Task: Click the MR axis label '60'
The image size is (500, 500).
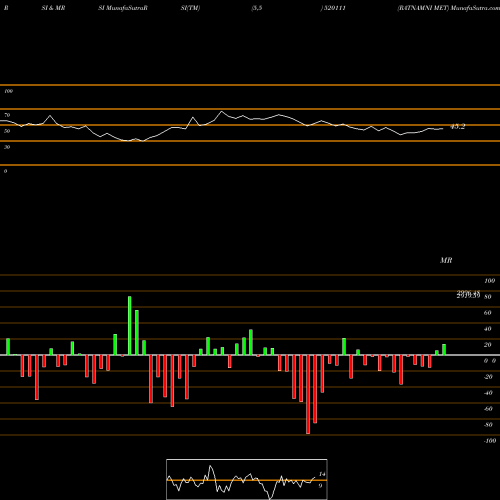Action: tap(488, 313)
